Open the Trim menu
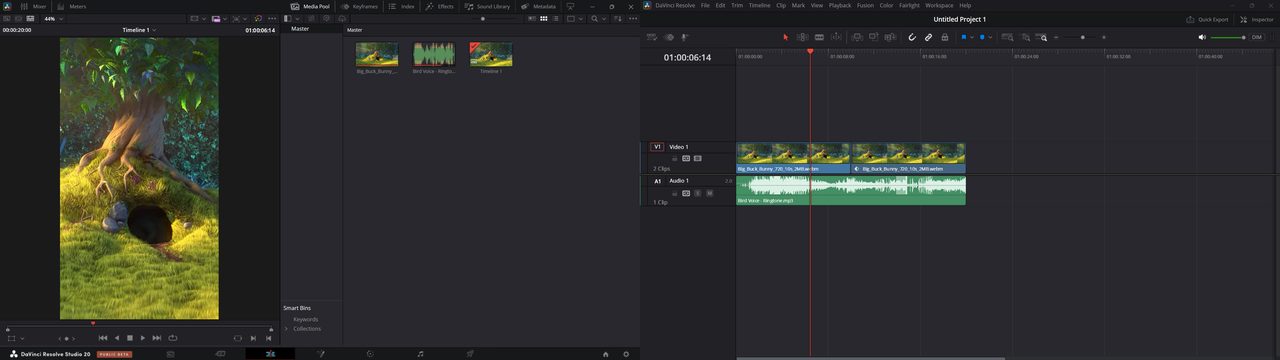This screenshot has width=1280, height=360. [737, 6]
